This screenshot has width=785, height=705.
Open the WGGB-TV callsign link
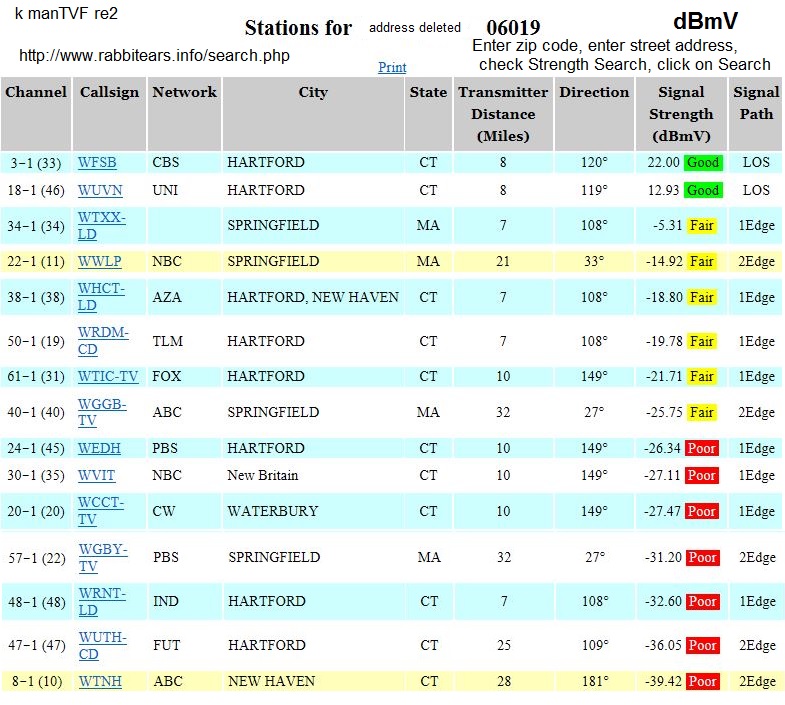pyautogui.click(x=102, y=412)
